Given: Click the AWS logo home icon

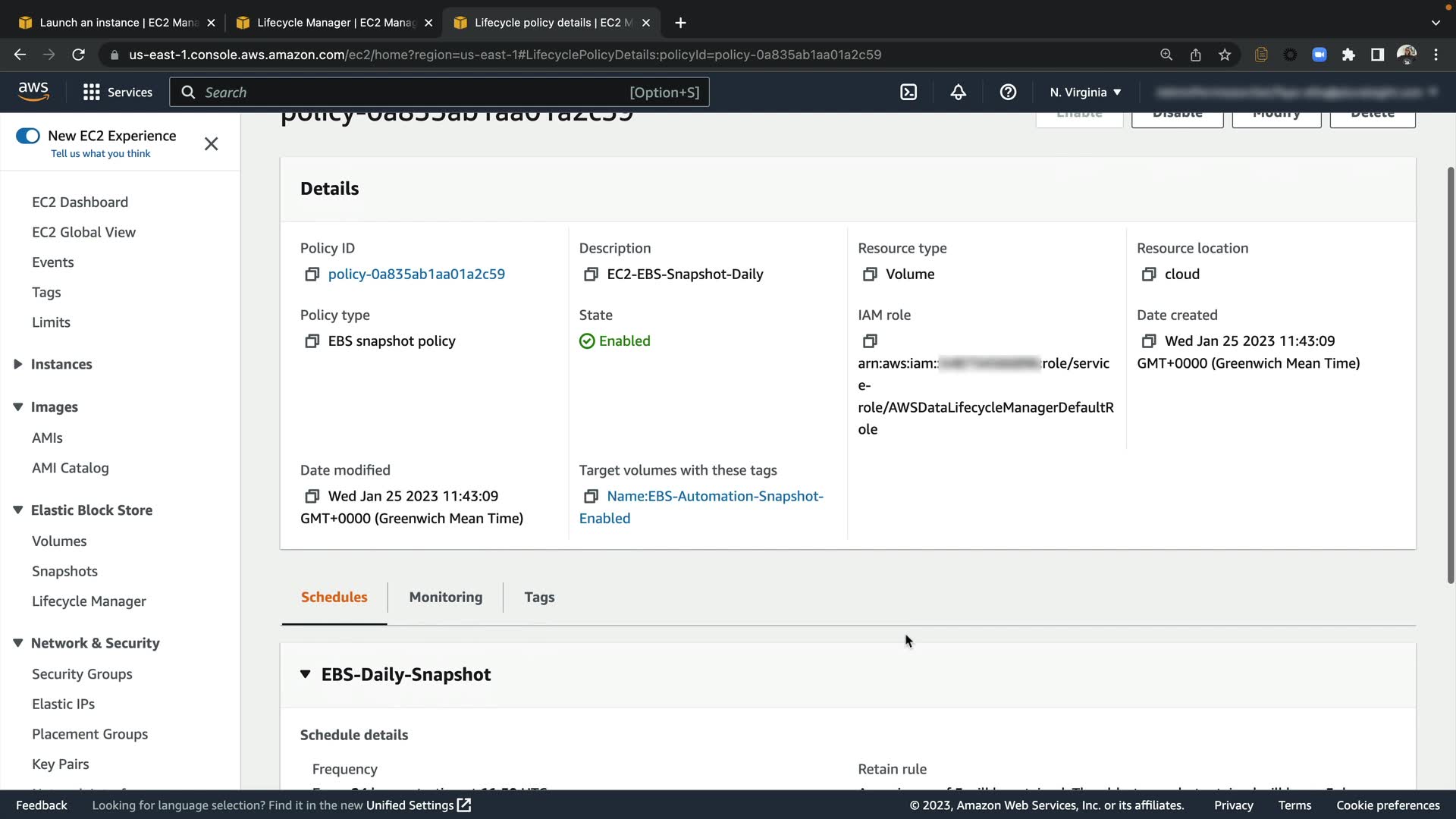Looking at the screenshot, I should click(33, 91).
